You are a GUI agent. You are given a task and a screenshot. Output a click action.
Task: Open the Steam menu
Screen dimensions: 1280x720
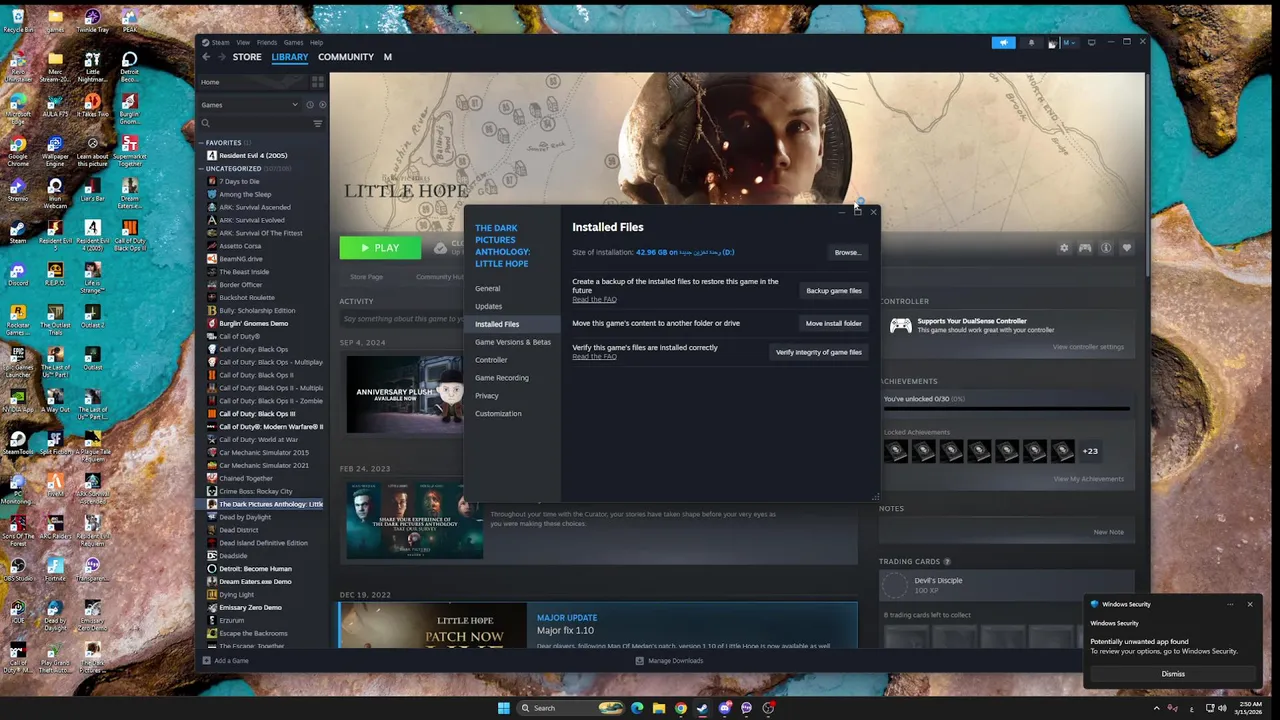click(220, 43)
